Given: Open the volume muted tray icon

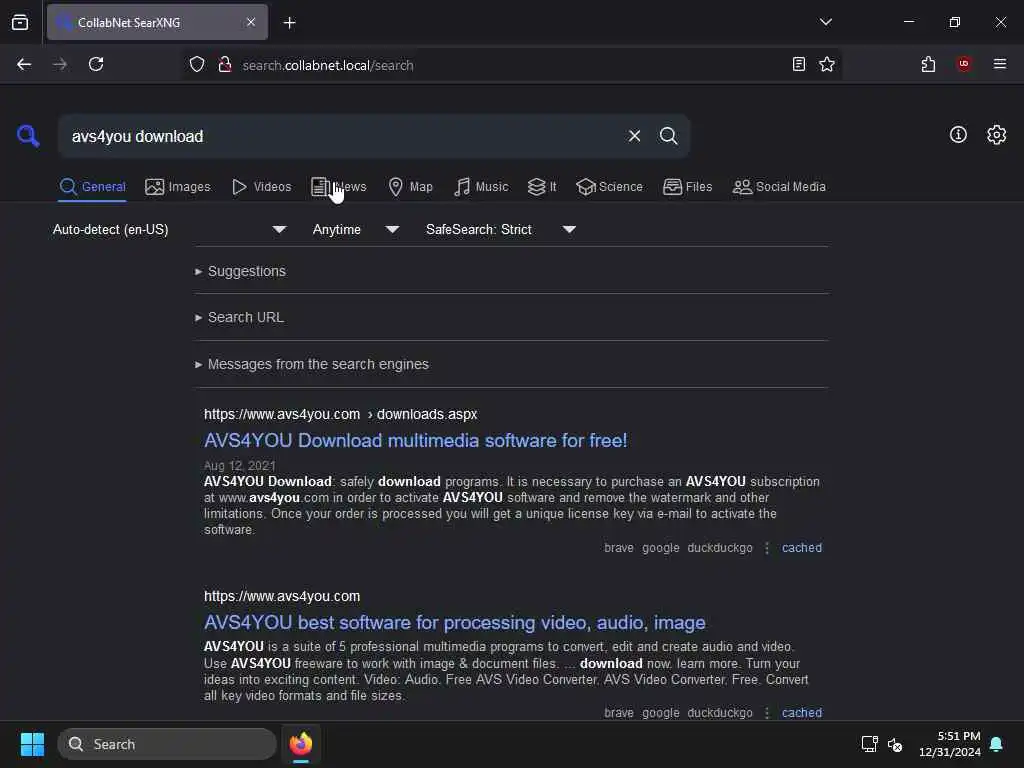Looking at the screenshot, I should point(895,744).
